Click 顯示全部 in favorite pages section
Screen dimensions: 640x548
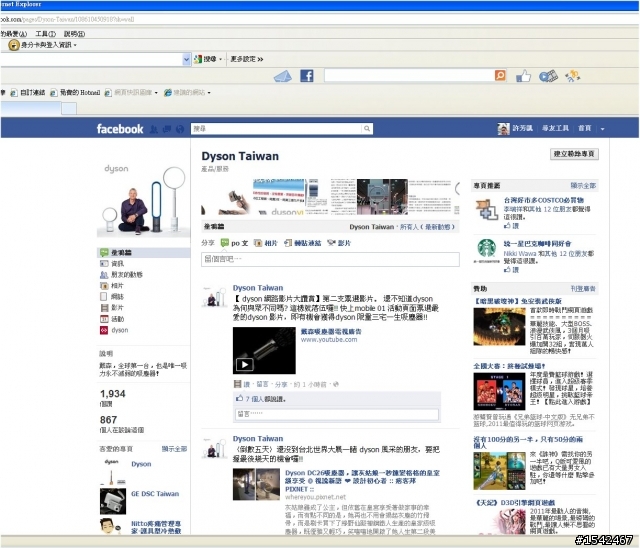(174, 449)
